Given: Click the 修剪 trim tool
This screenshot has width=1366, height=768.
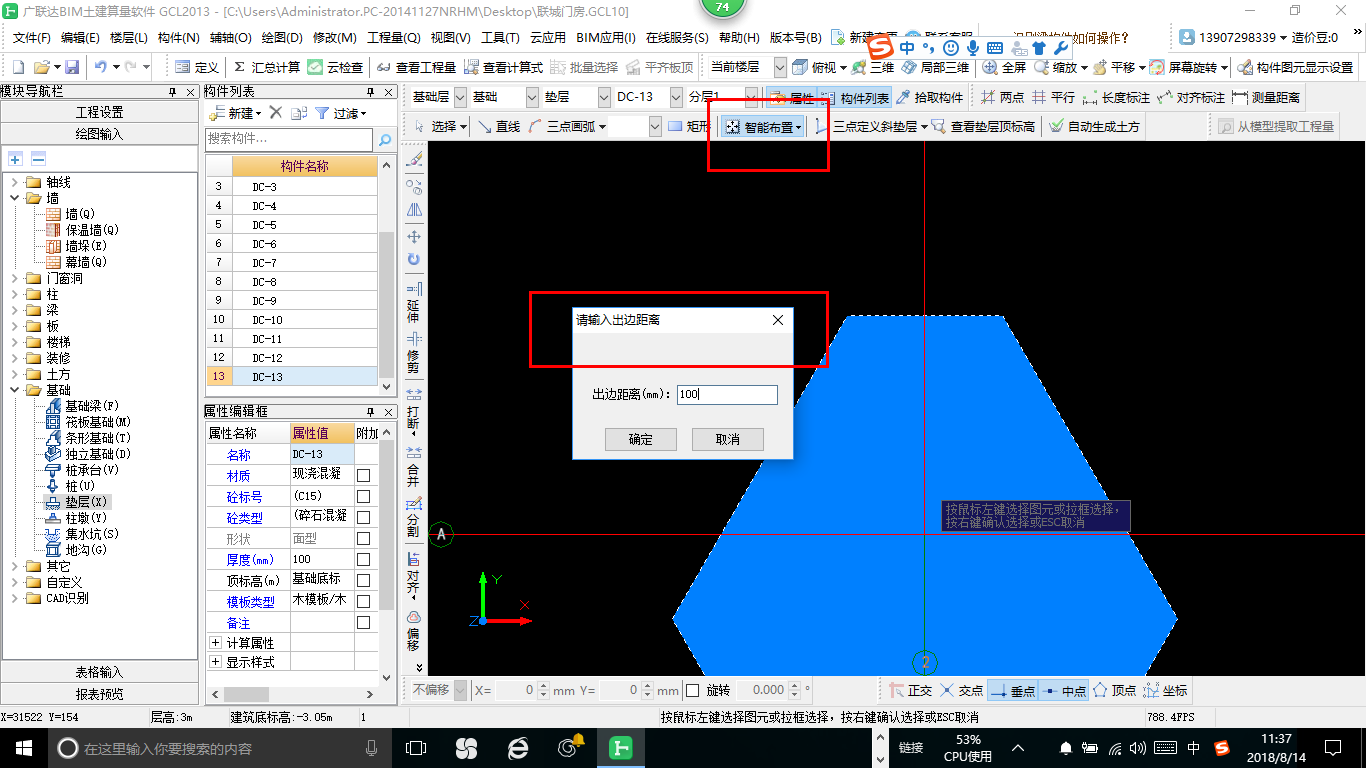Looking at the screenshot, I should [x=414, y=353].
